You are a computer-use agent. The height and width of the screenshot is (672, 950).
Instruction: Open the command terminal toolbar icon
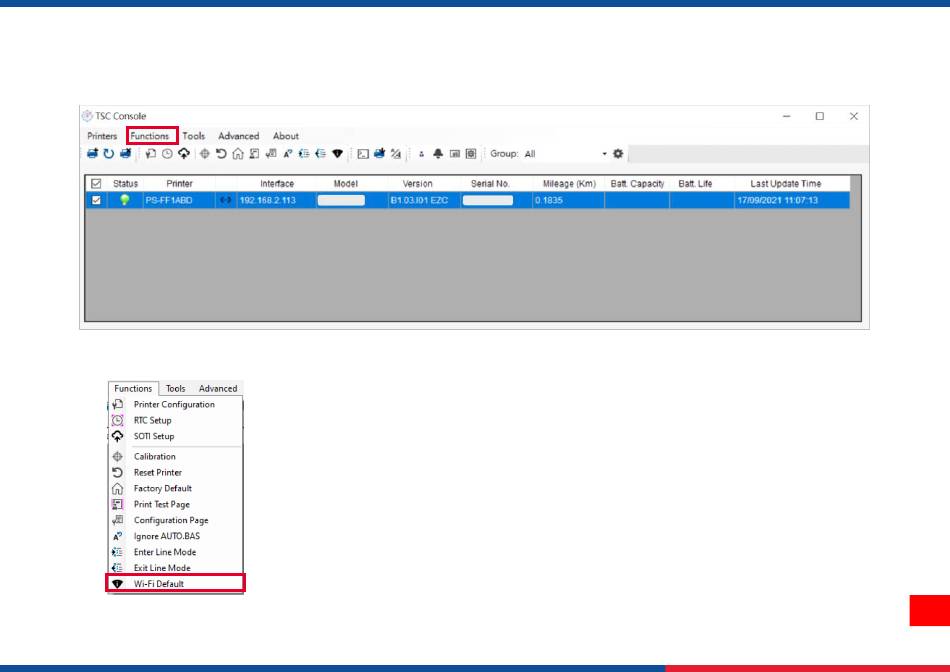(363, 154)
